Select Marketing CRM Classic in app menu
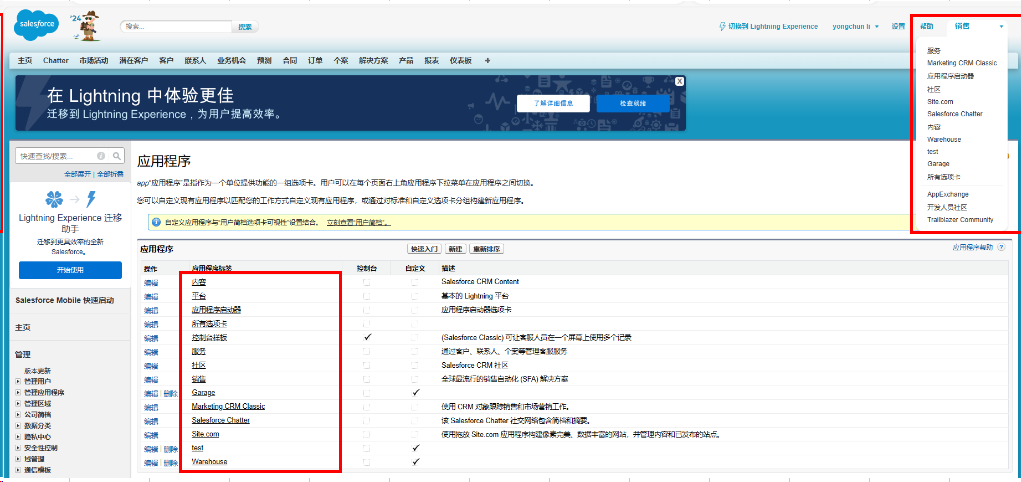Viewport: 1021px width, 482px height. pyautogui.click(x=962, y=63)
